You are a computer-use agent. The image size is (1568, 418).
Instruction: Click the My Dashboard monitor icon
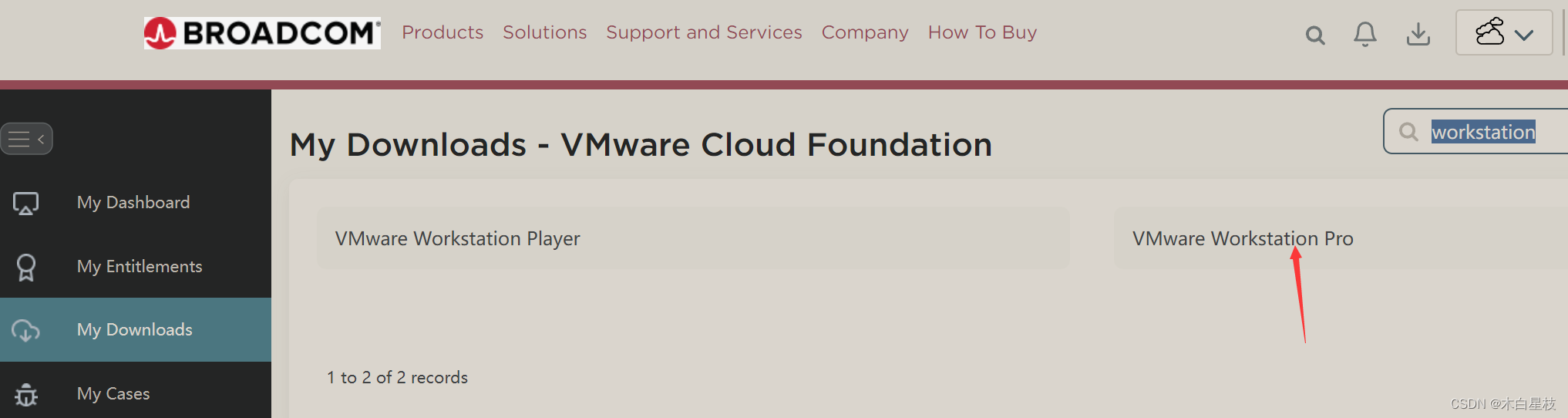coord(25,204)
